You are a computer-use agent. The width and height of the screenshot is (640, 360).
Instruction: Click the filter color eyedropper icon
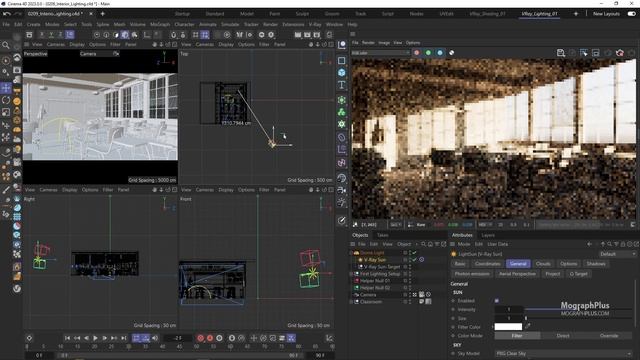coord(527,326)
